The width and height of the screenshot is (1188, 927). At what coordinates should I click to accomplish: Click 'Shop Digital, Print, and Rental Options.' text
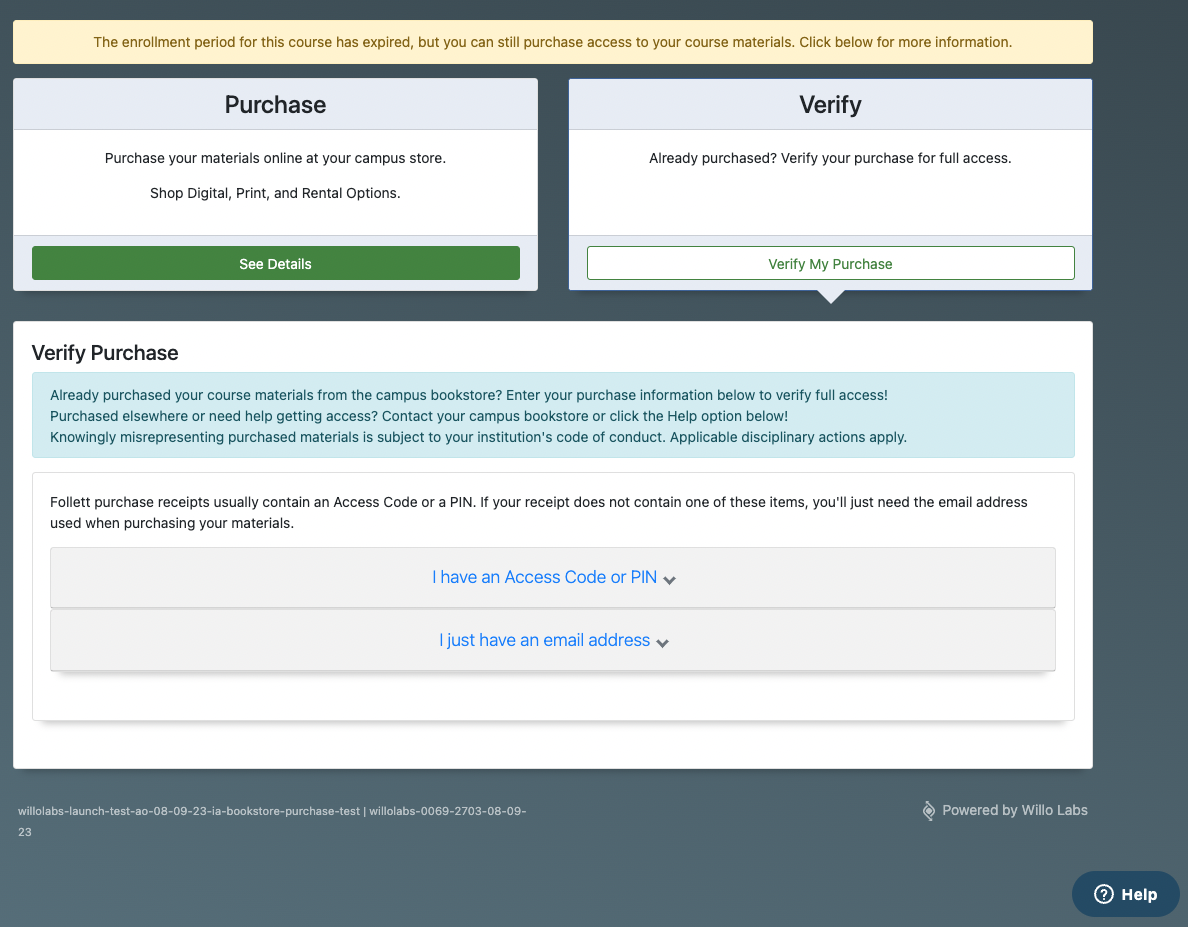point(275,193)
